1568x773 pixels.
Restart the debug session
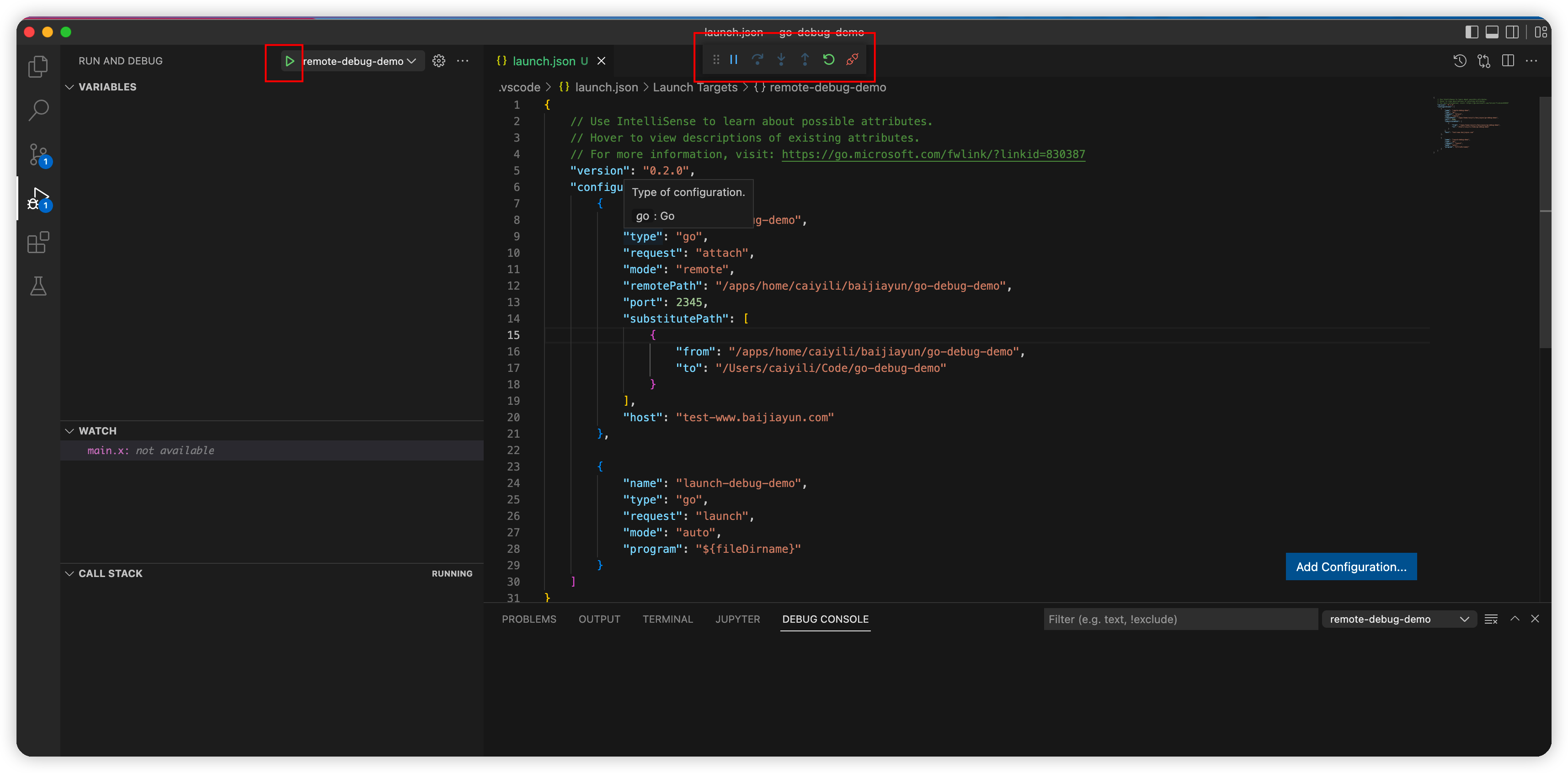click(828, 59)
